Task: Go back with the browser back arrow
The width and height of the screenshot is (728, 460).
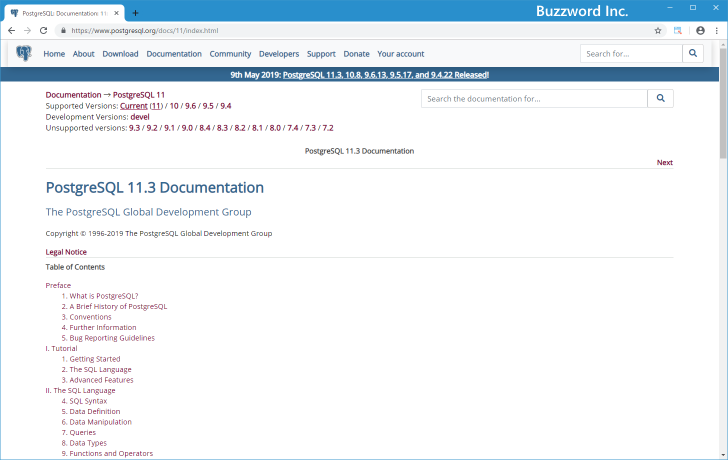Action: pyautogui.click(x=12, y=31)
